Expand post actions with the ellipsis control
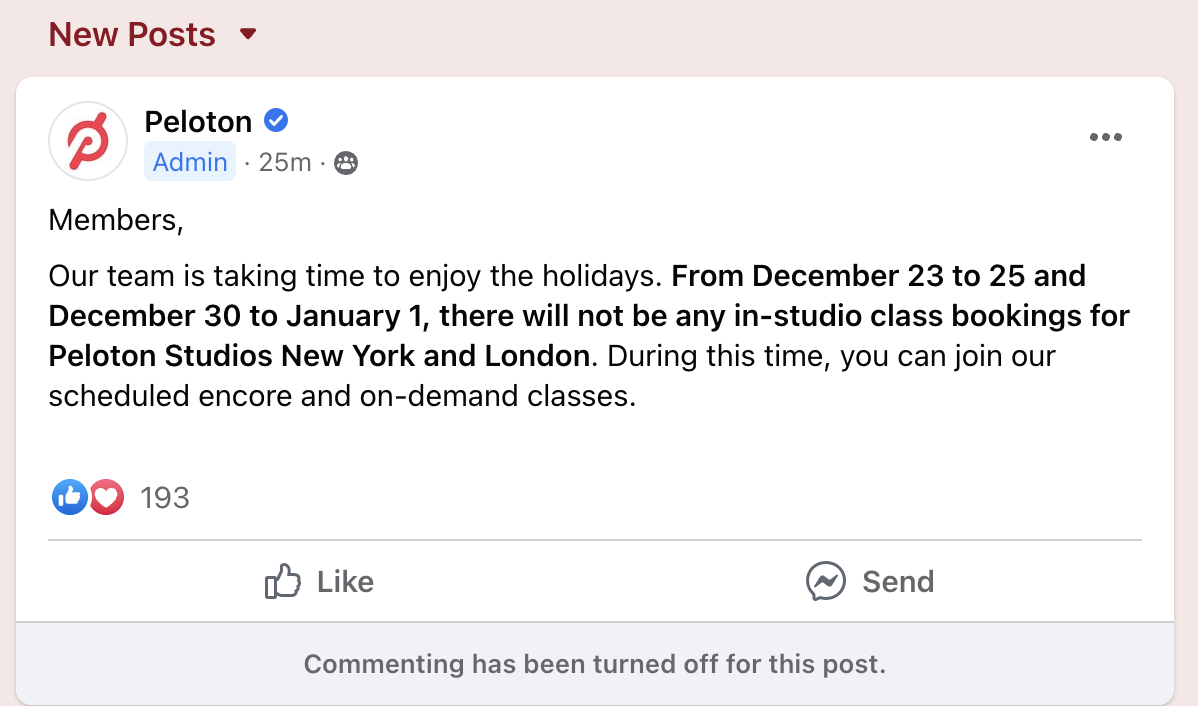1198x706 pixels. click(1106, 137)
